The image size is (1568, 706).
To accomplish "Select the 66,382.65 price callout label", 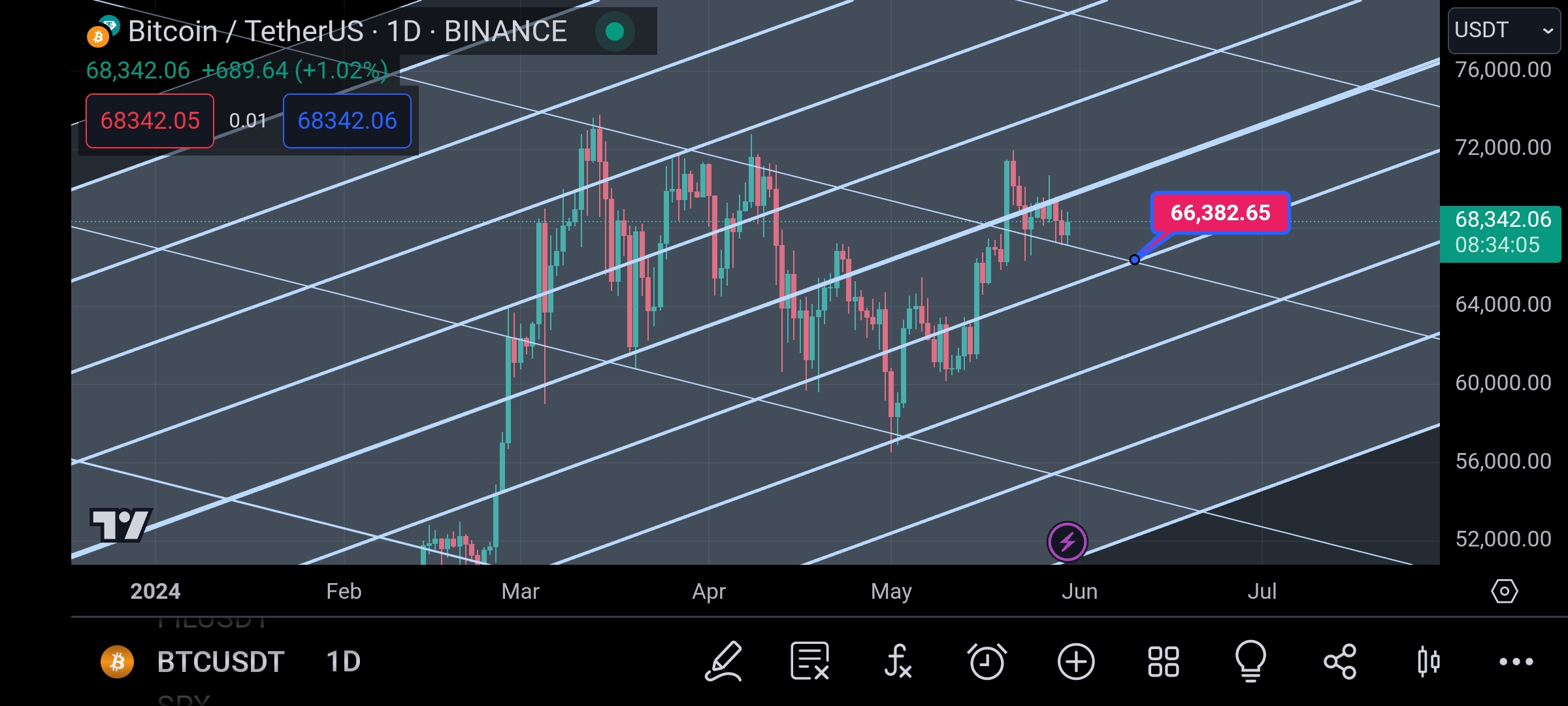I will point(1220,212).
